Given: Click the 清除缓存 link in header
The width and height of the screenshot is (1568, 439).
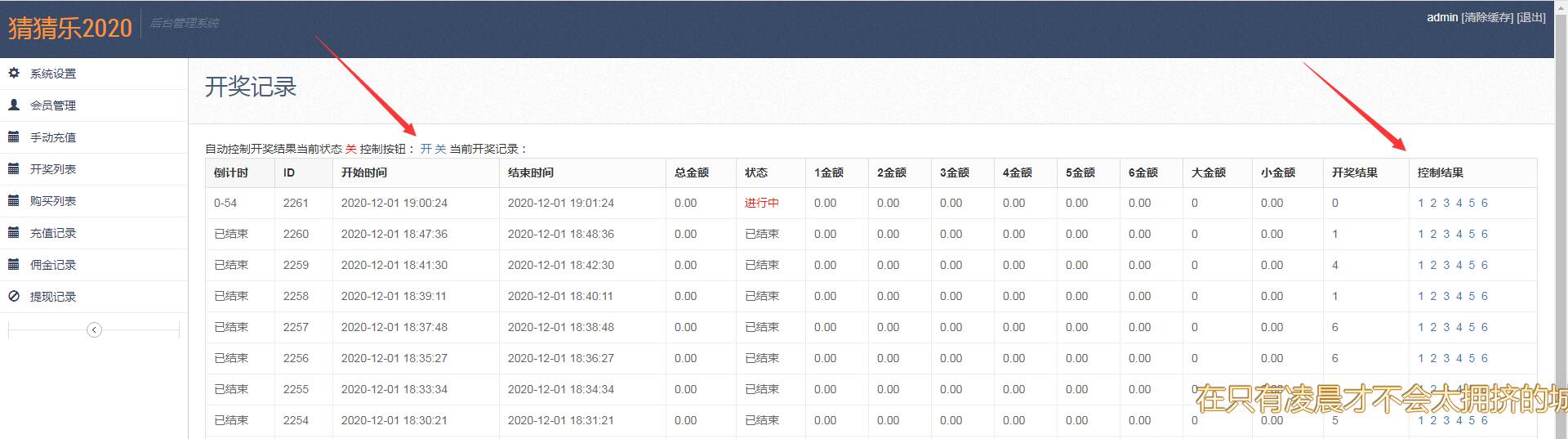Looking at the screenshot, I should click(1487, 17).
